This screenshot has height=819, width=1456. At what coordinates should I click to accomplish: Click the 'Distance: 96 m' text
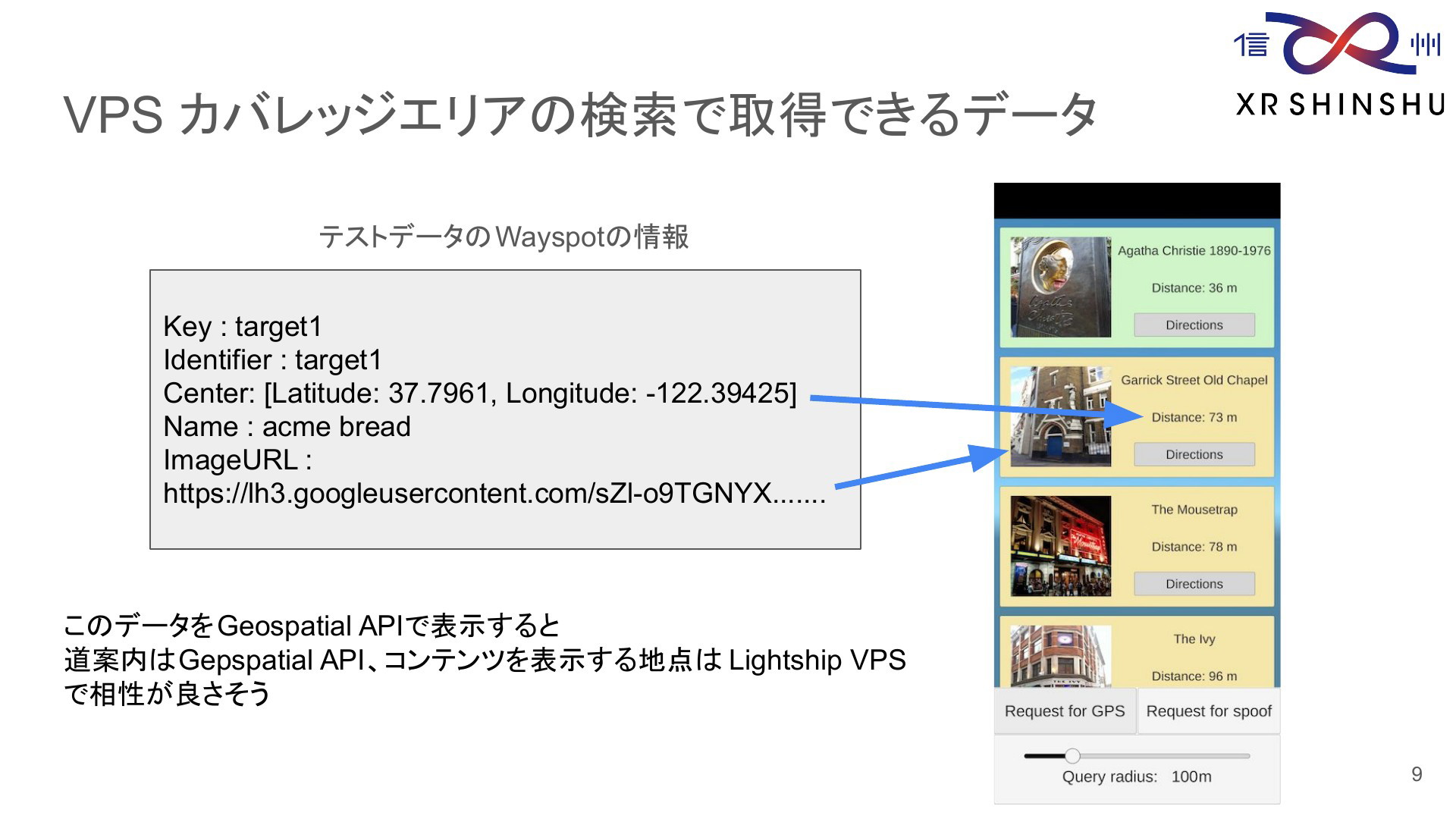point(1194,676)
